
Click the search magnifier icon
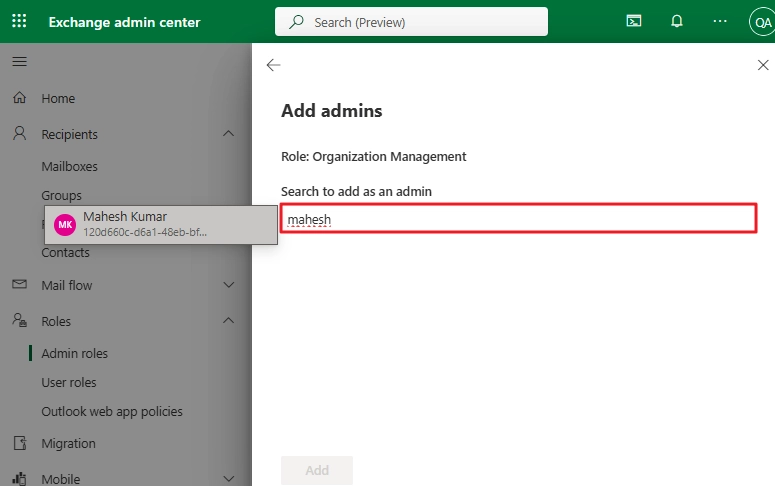pos(296,22)
